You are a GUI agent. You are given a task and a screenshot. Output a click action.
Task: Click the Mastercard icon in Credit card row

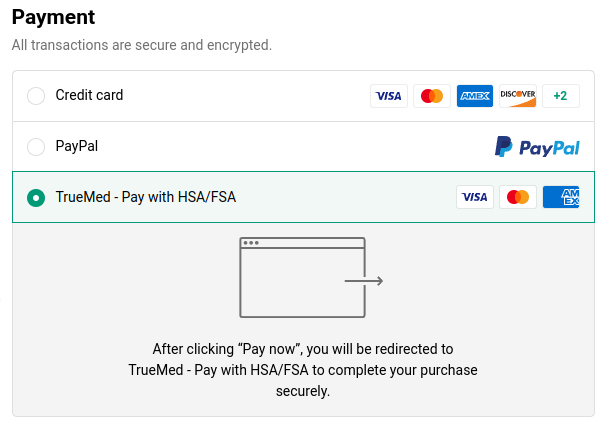coord(432,96)
